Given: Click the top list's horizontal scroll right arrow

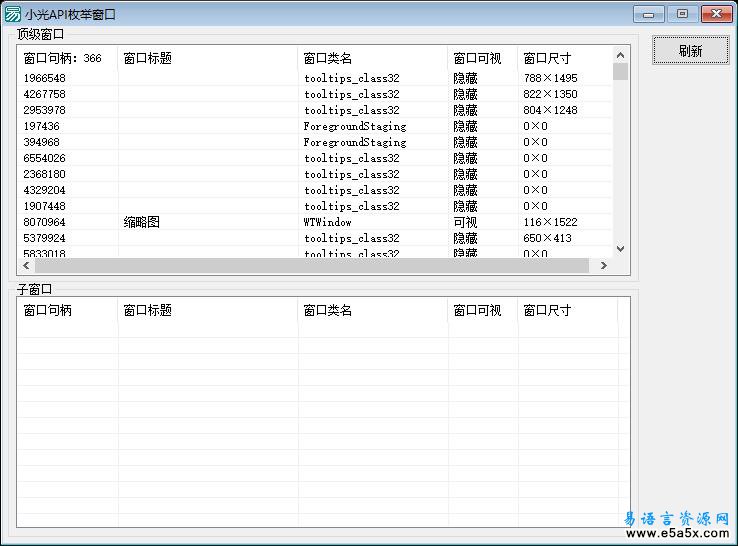Looking at the screenshot, I should click(x=604, y=265).
